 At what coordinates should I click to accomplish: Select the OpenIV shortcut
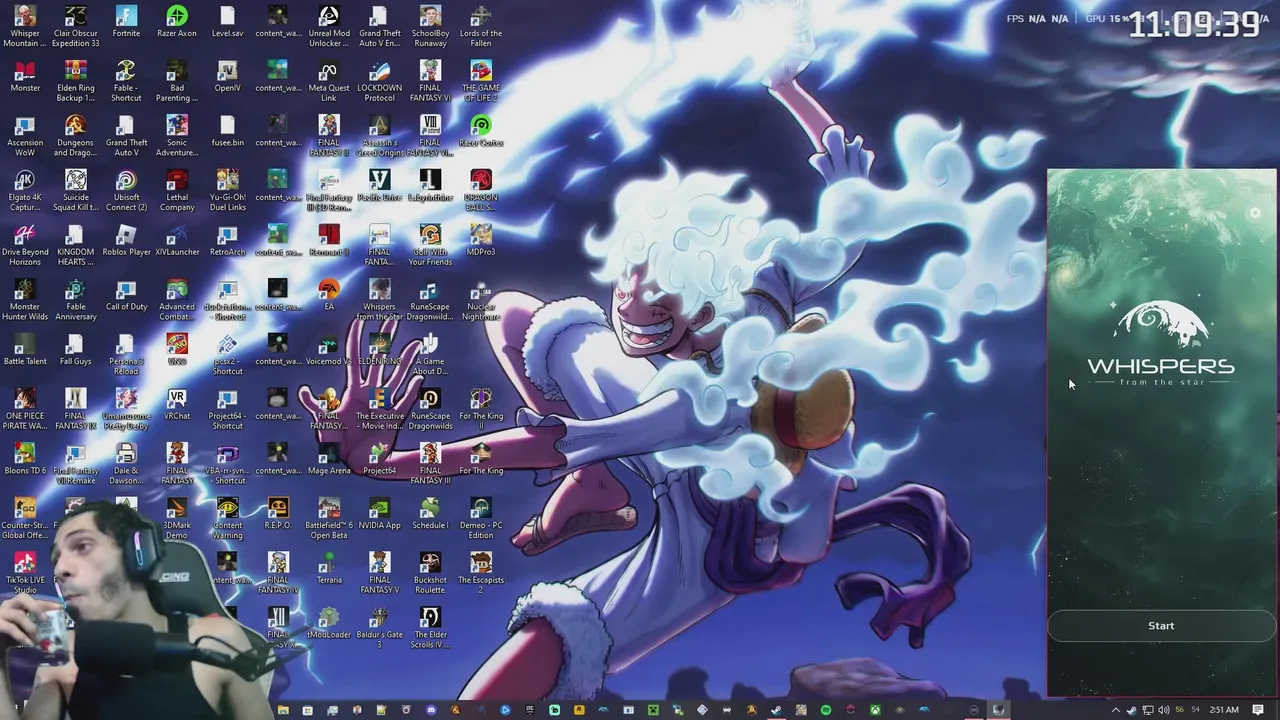(227, 77)
